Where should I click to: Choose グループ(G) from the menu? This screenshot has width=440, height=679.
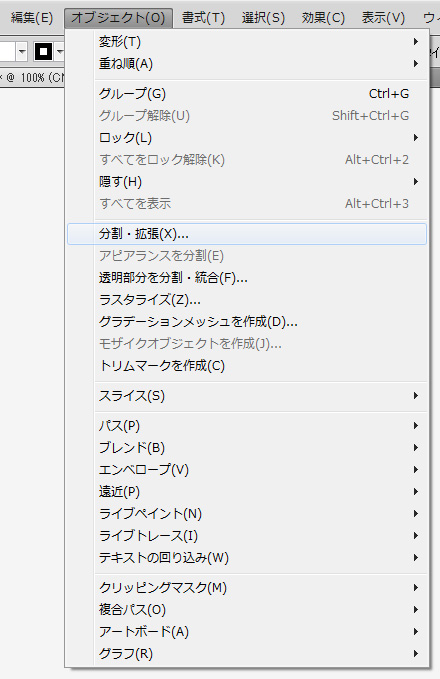pyautogui.click(x=247, y=94)
